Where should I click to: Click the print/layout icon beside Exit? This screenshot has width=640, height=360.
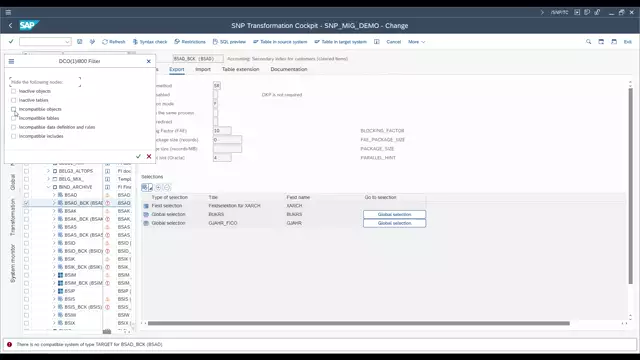click(x=614, y=42)
